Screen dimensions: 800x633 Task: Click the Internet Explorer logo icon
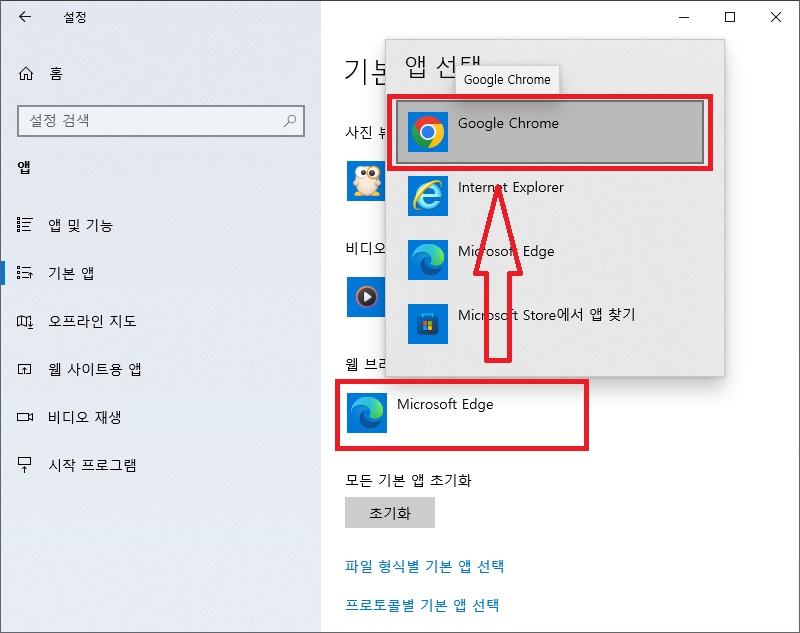point(428,196)
